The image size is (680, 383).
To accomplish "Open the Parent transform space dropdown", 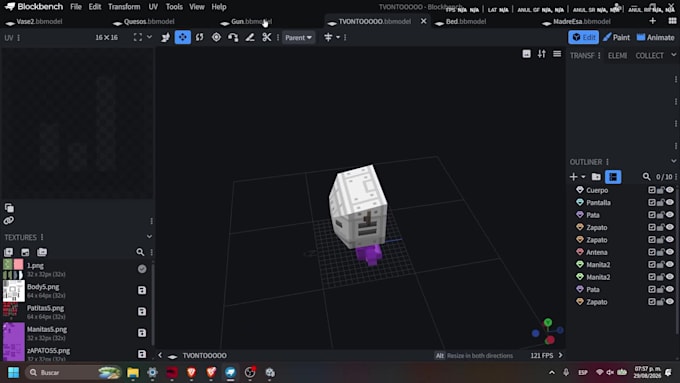I will click(x=298, y=38).
